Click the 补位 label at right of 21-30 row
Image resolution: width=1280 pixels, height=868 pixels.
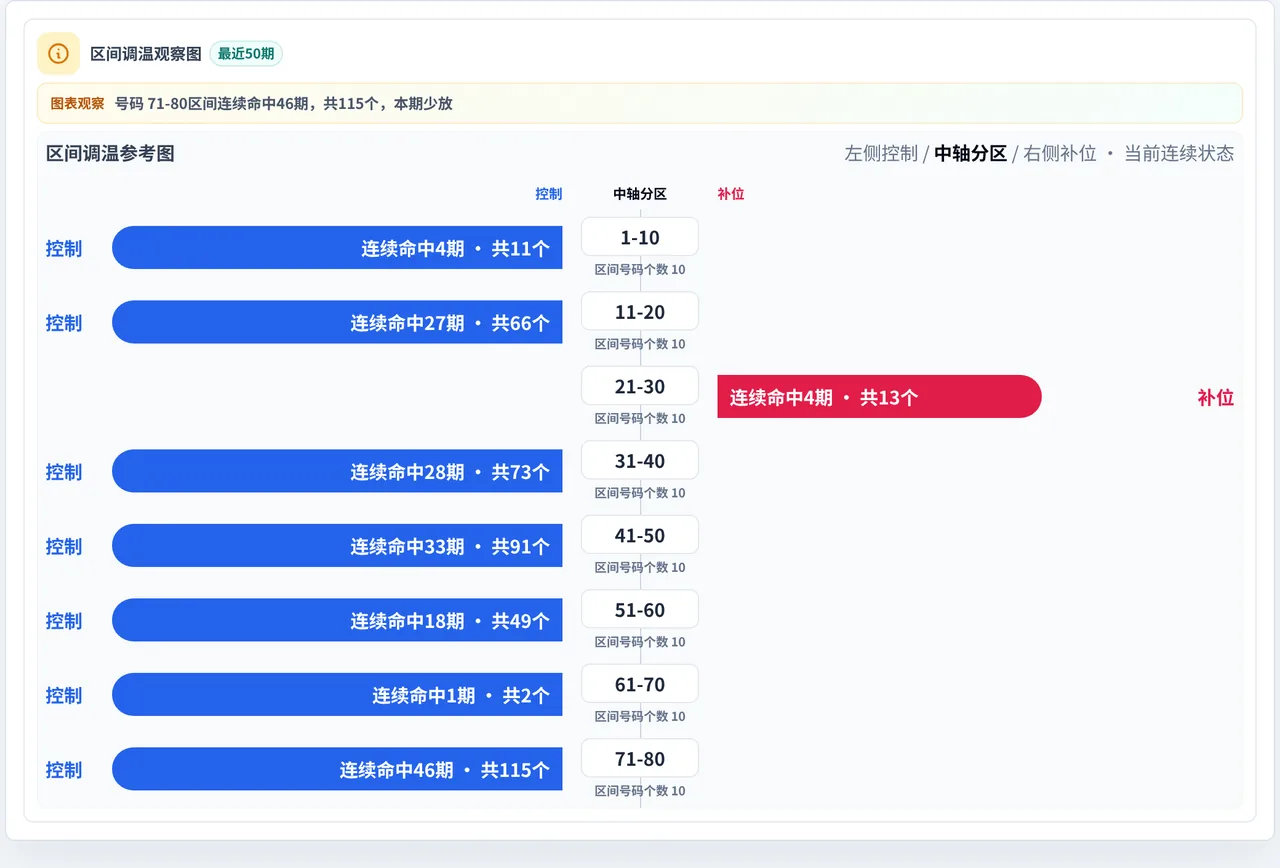[1215, 397]
